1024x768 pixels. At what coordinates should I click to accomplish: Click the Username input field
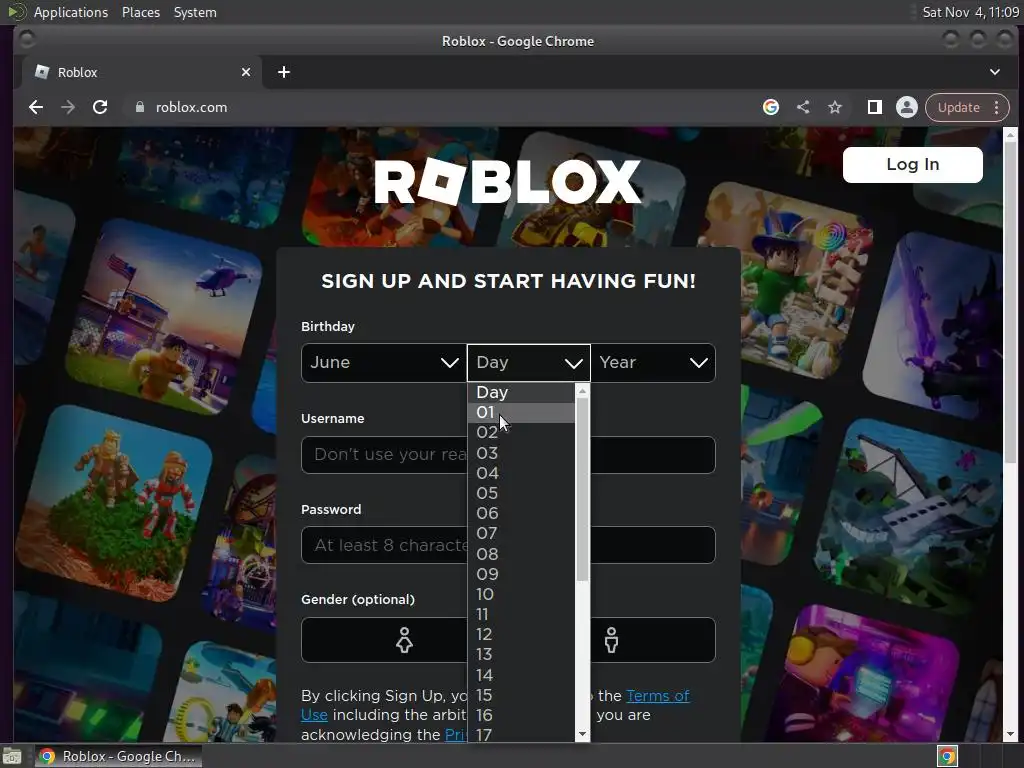point(508,455)
